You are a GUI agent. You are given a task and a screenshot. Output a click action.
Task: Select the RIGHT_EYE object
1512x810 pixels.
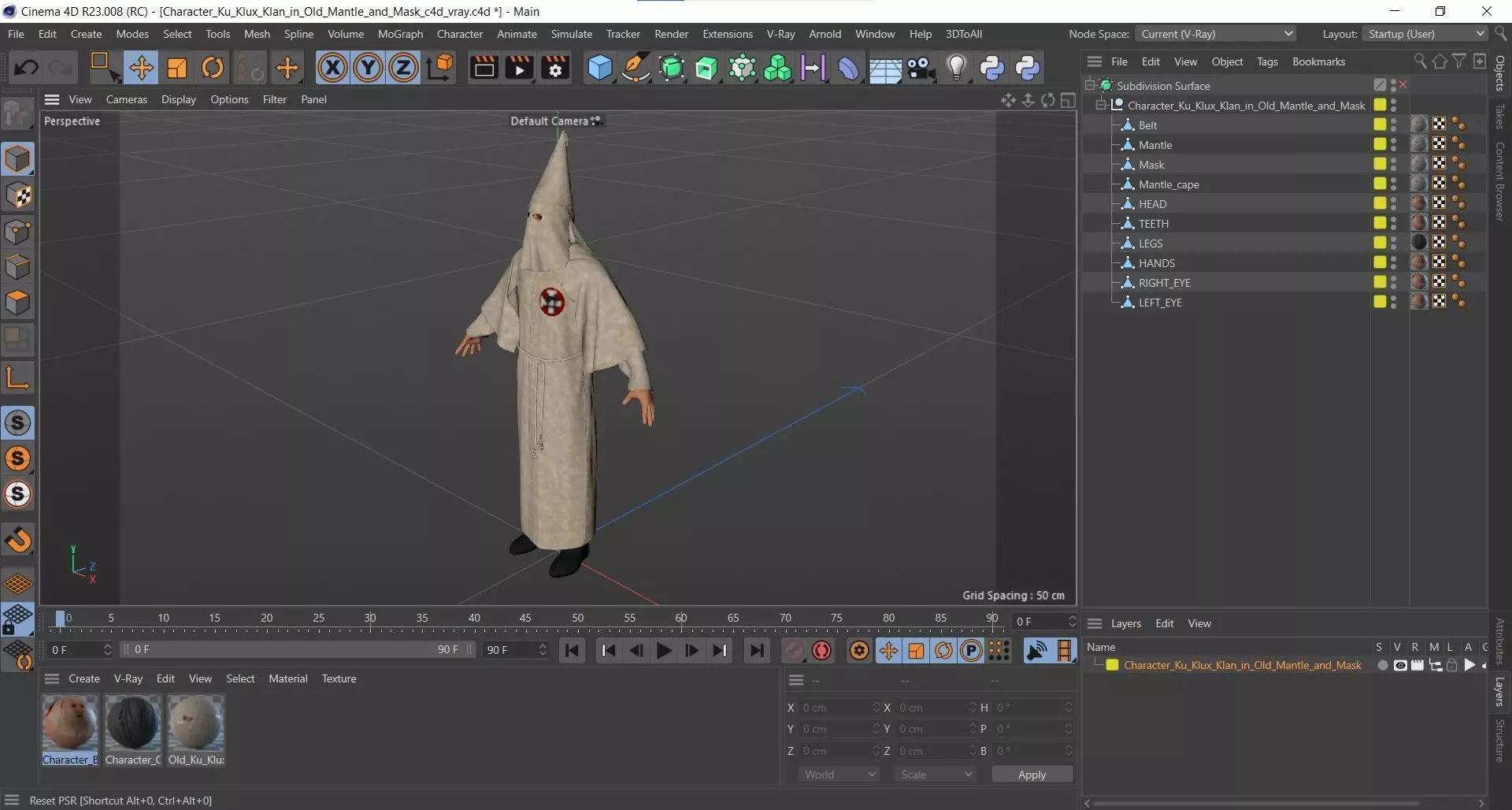pyautogui.click(x=1164, y=282)
